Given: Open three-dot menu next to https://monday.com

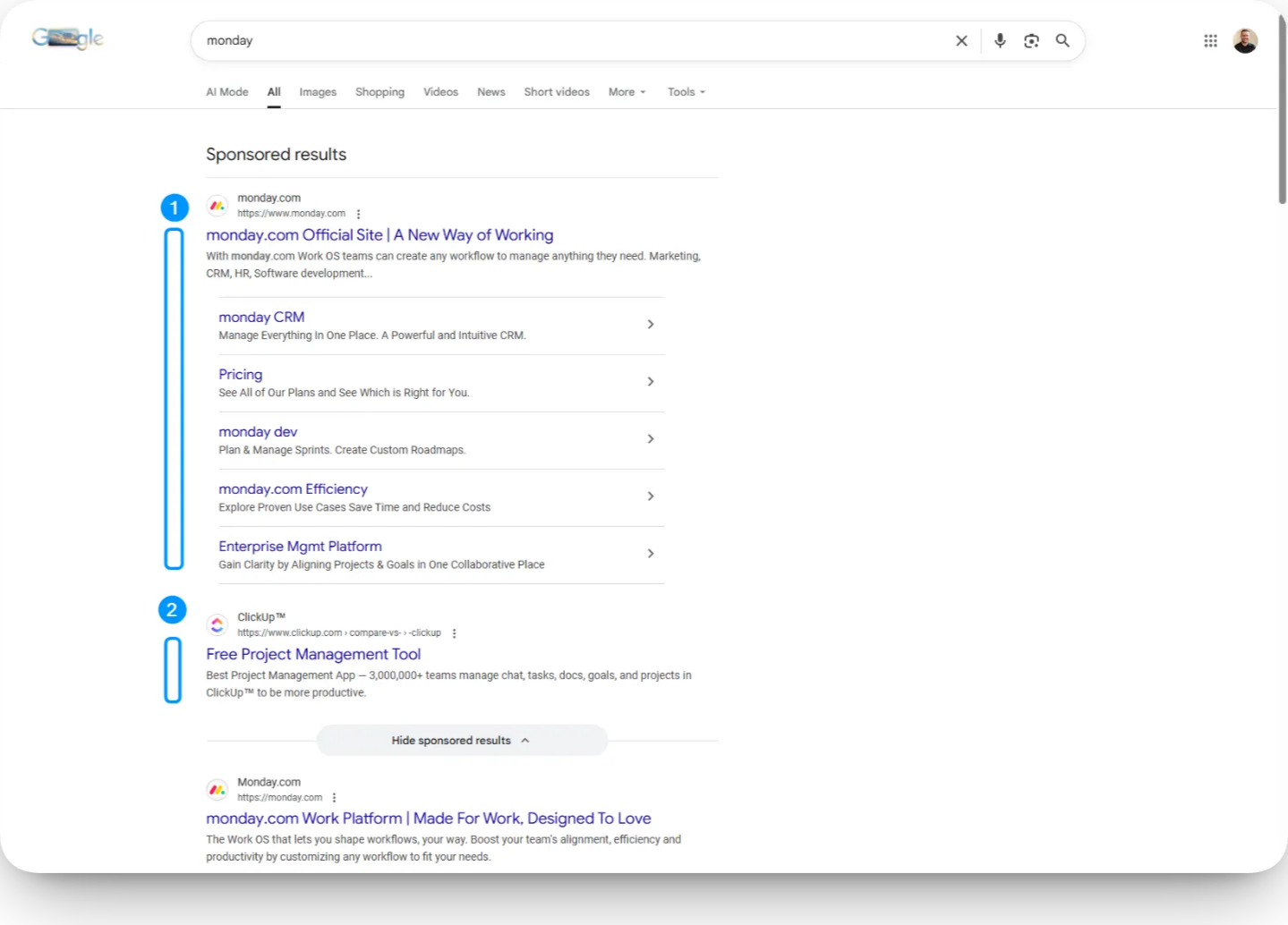Looking at the screenshot, I should pos(334,798).
